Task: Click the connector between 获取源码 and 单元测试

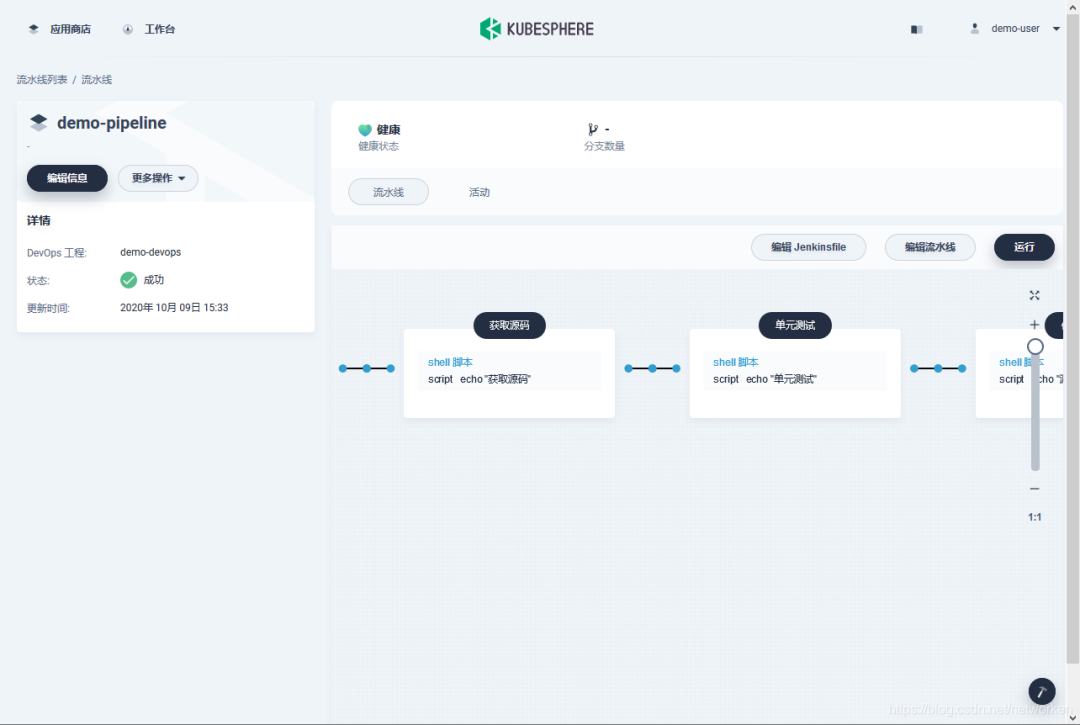Action: click(x=652, y=368)
